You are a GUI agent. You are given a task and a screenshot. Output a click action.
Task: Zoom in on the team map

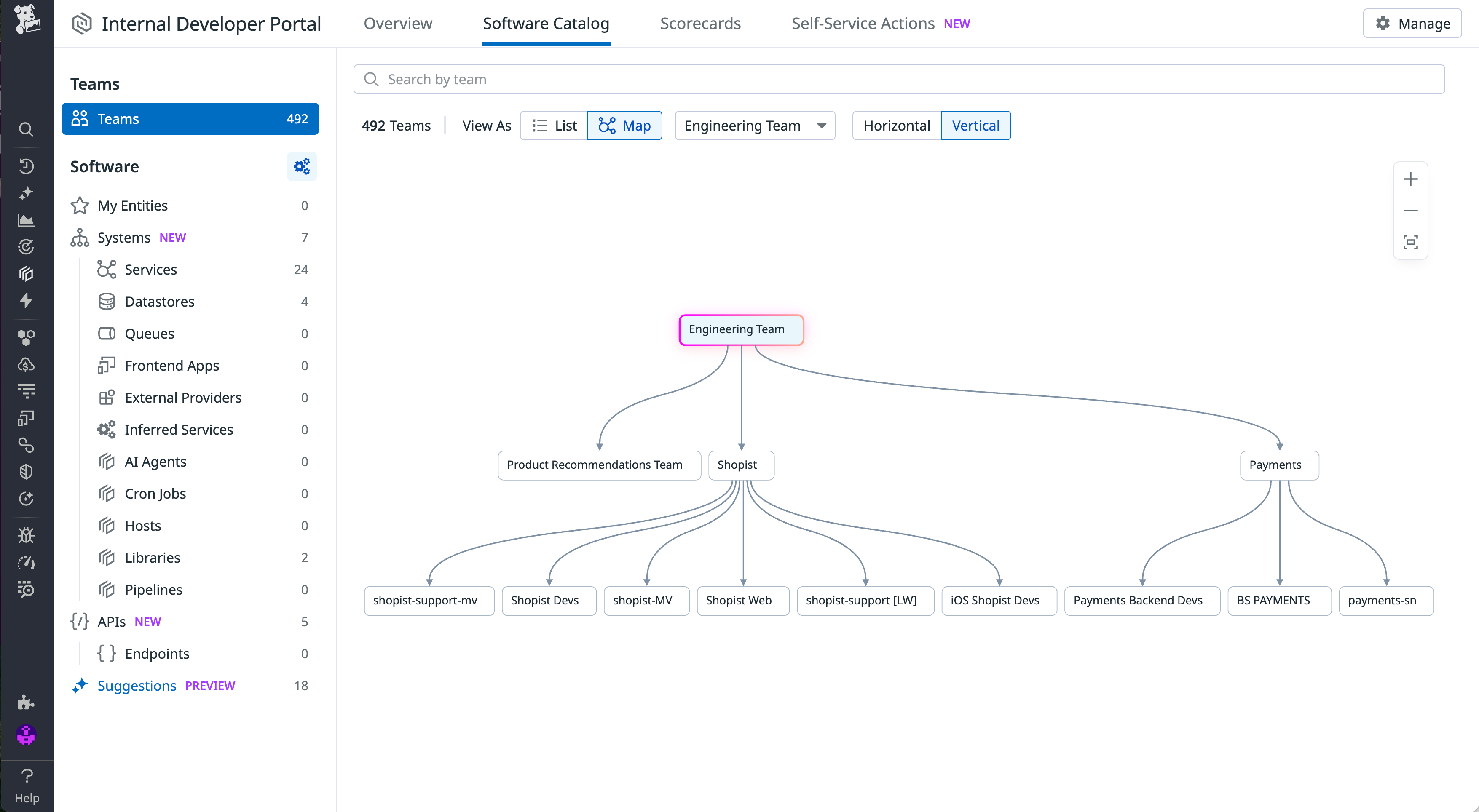click(x=1411, y=179)
